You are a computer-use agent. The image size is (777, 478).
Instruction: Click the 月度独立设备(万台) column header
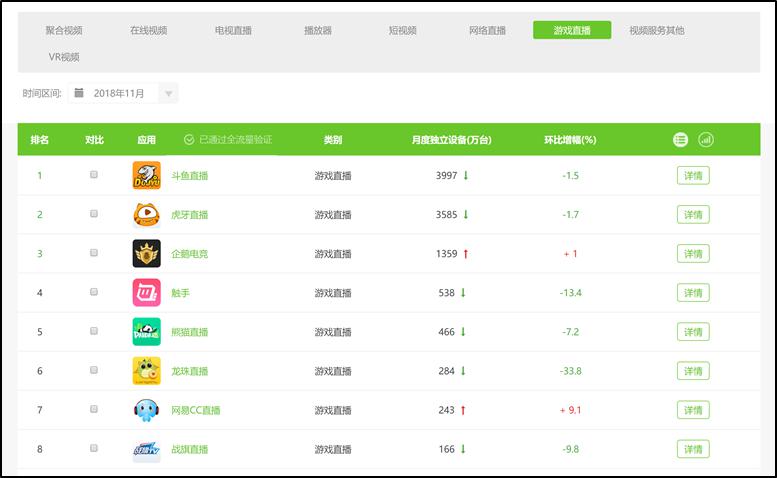tap(451, 140)
